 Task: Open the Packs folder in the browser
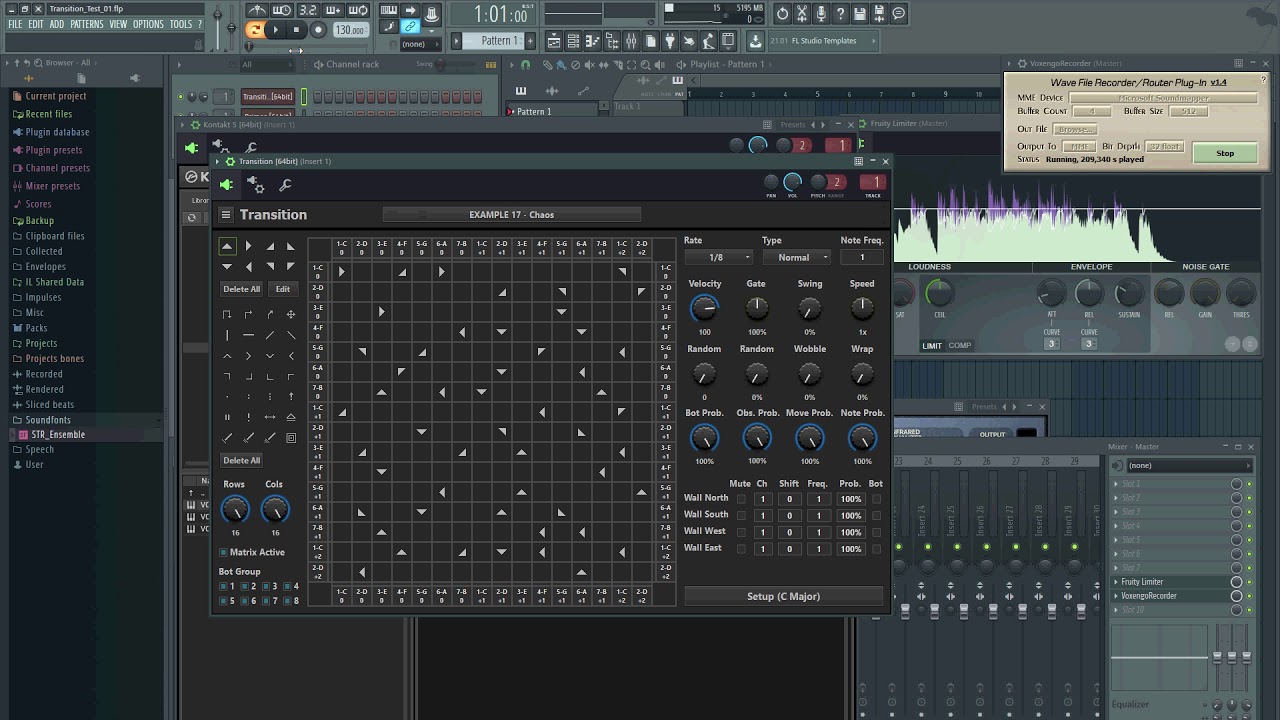pos(36,328)
